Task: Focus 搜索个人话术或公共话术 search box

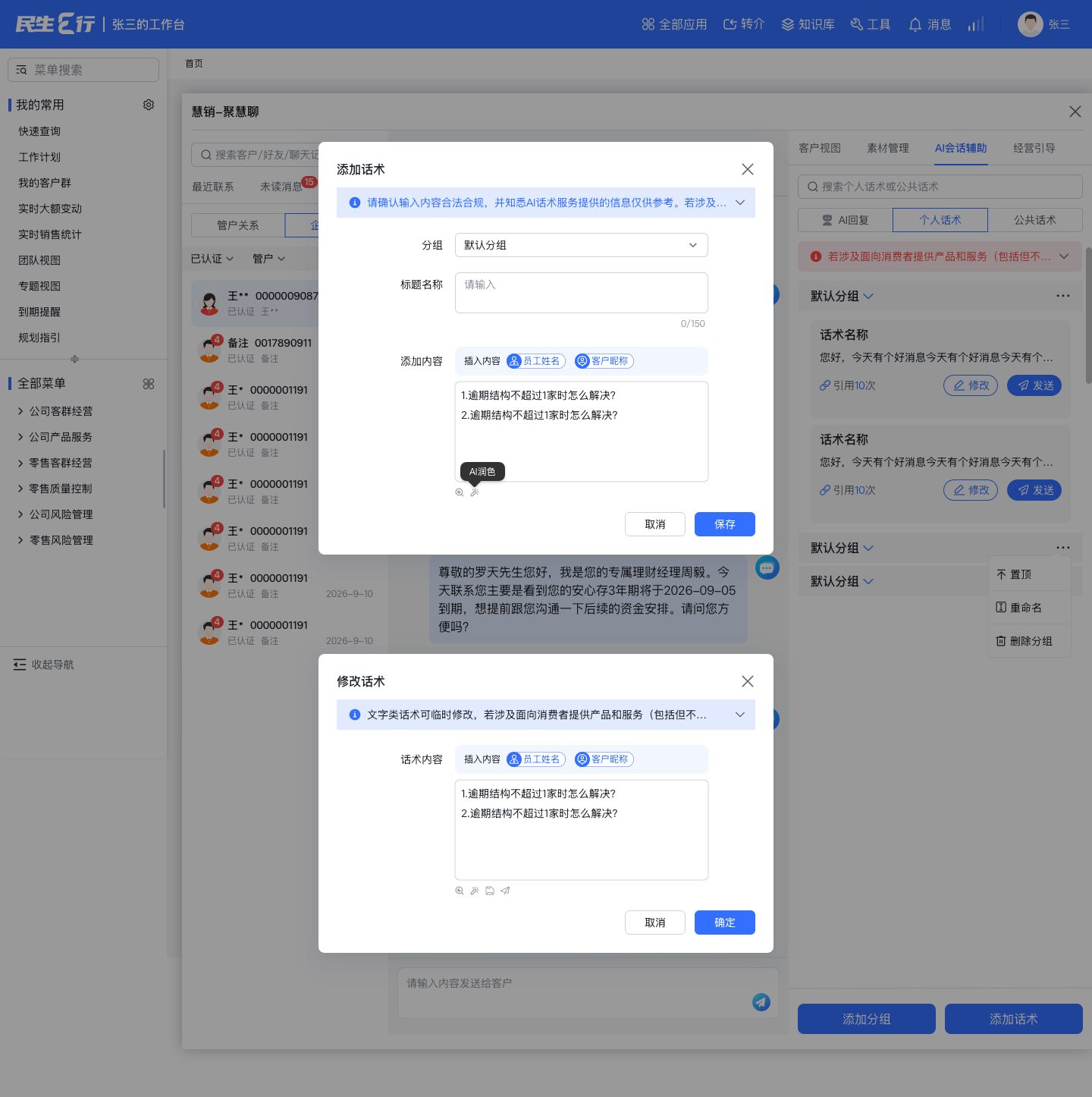Action: (x=940, y=187)
